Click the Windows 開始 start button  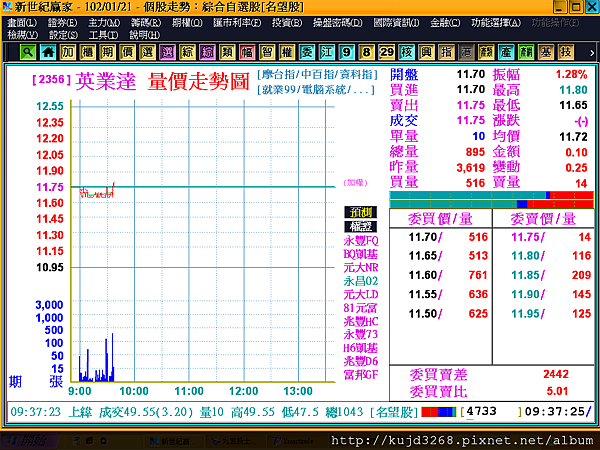tap(29, 441)
